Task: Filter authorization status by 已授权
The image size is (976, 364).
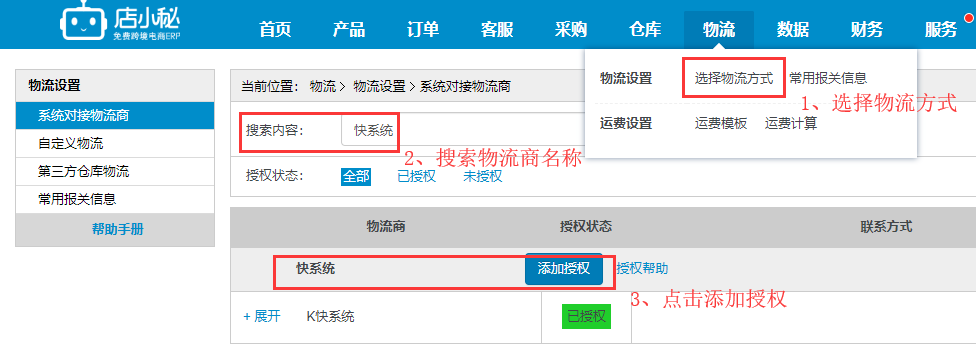Action: [x=416, y=176]
